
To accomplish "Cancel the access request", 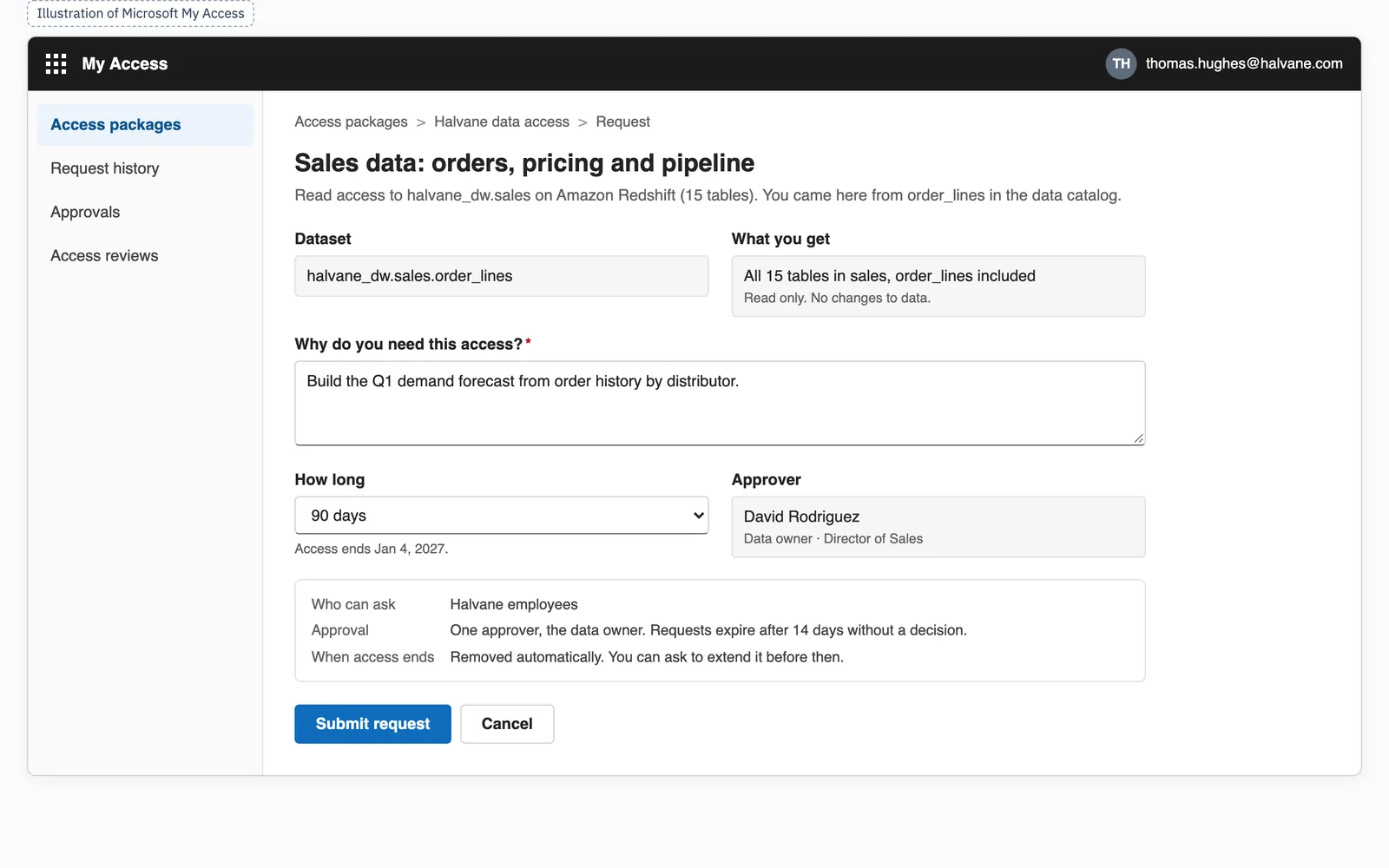I will 507,724.
